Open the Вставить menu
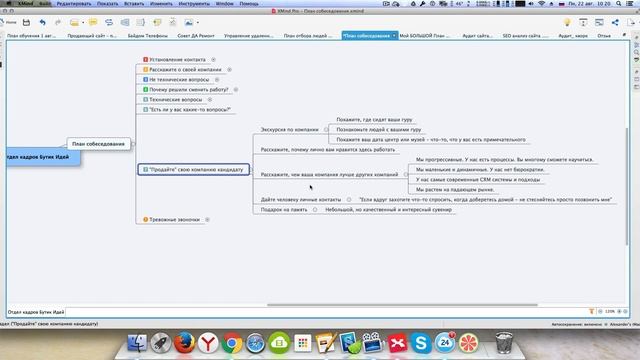This screenshot has height=360, width=640. point(134,4)
